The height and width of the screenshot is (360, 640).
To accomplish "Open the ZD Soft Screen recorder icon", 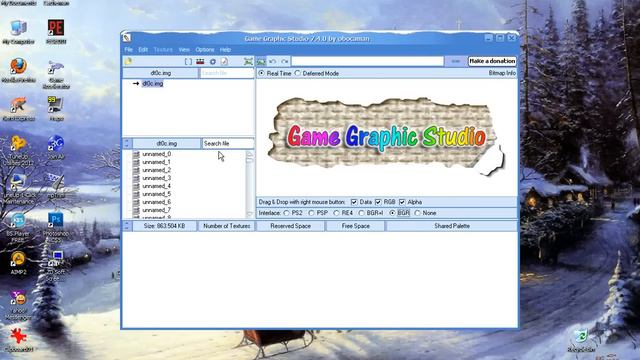I will coord(56,265).
